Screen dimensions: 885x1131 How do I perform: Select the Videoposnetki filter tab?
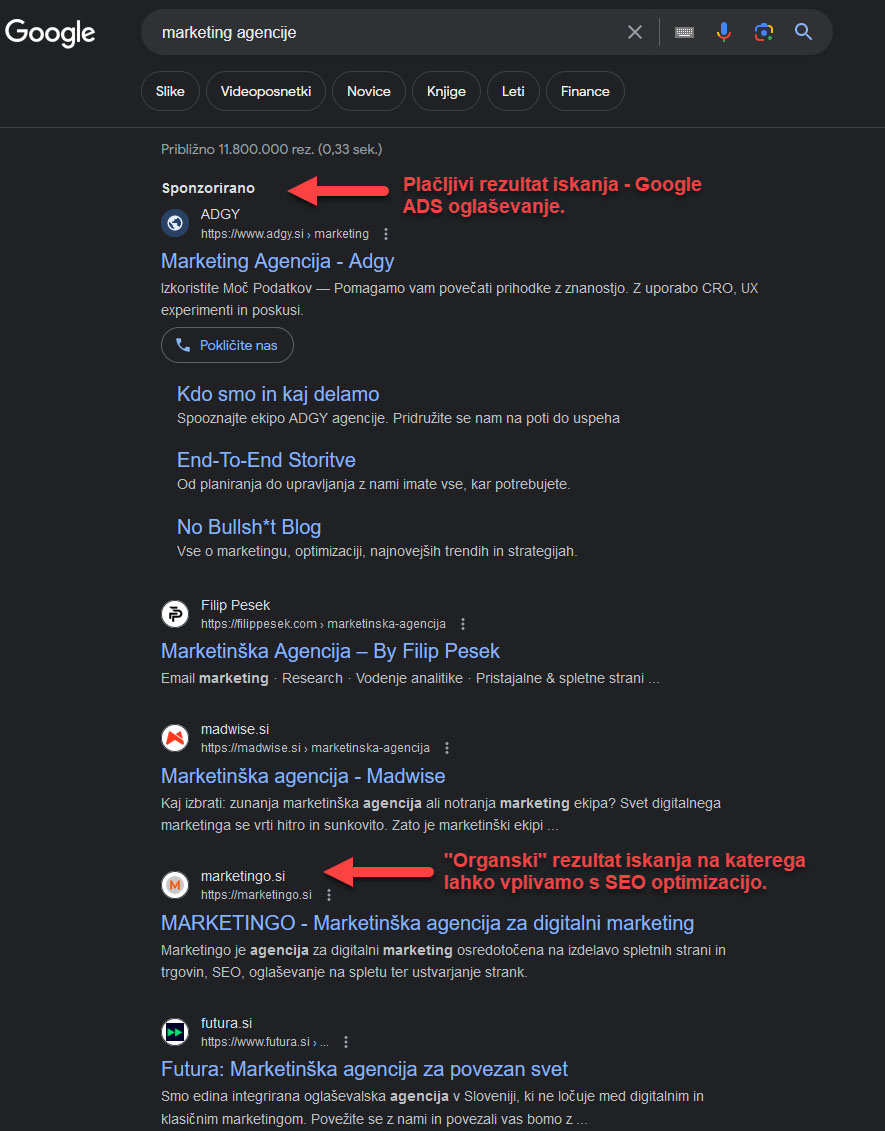coord(265,92)
